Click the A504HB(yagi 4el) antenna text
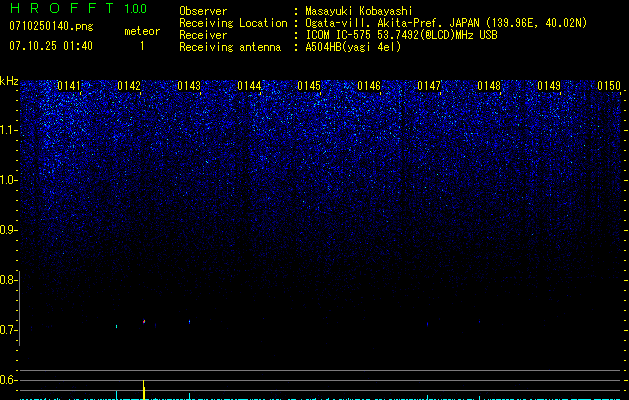Screen dimensions: 629x400 point(353,47)
